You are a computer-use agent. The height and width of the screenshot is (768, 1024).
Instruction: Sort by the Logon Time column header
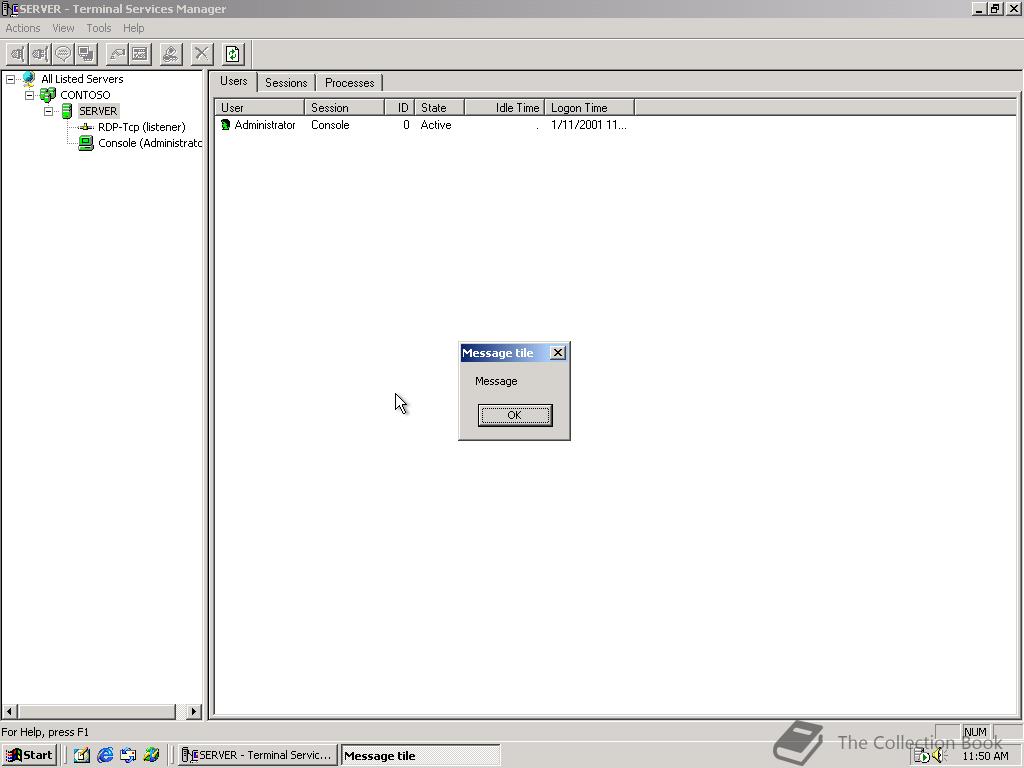coord(589,108)
